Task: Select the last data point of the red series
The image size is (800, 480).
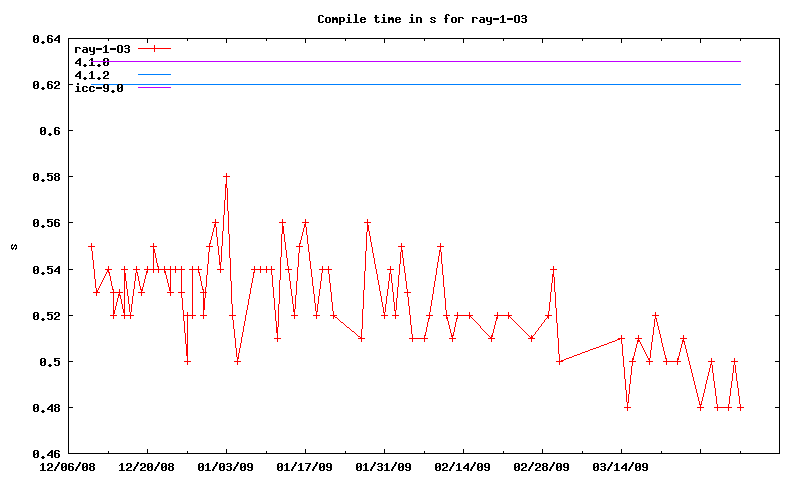Action: [x=741, y=408]
